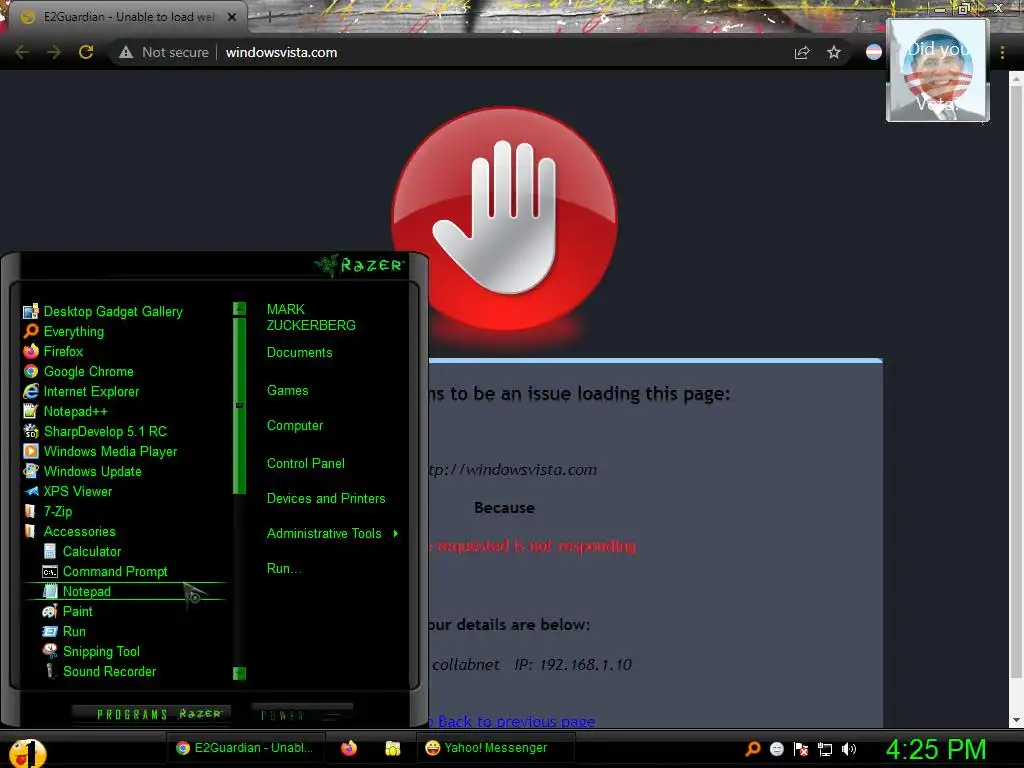Open Desktop Gadget Gallery from start menu
Image resolution: width=1024 pixels, height=768 pixels.
click(103, 312)
